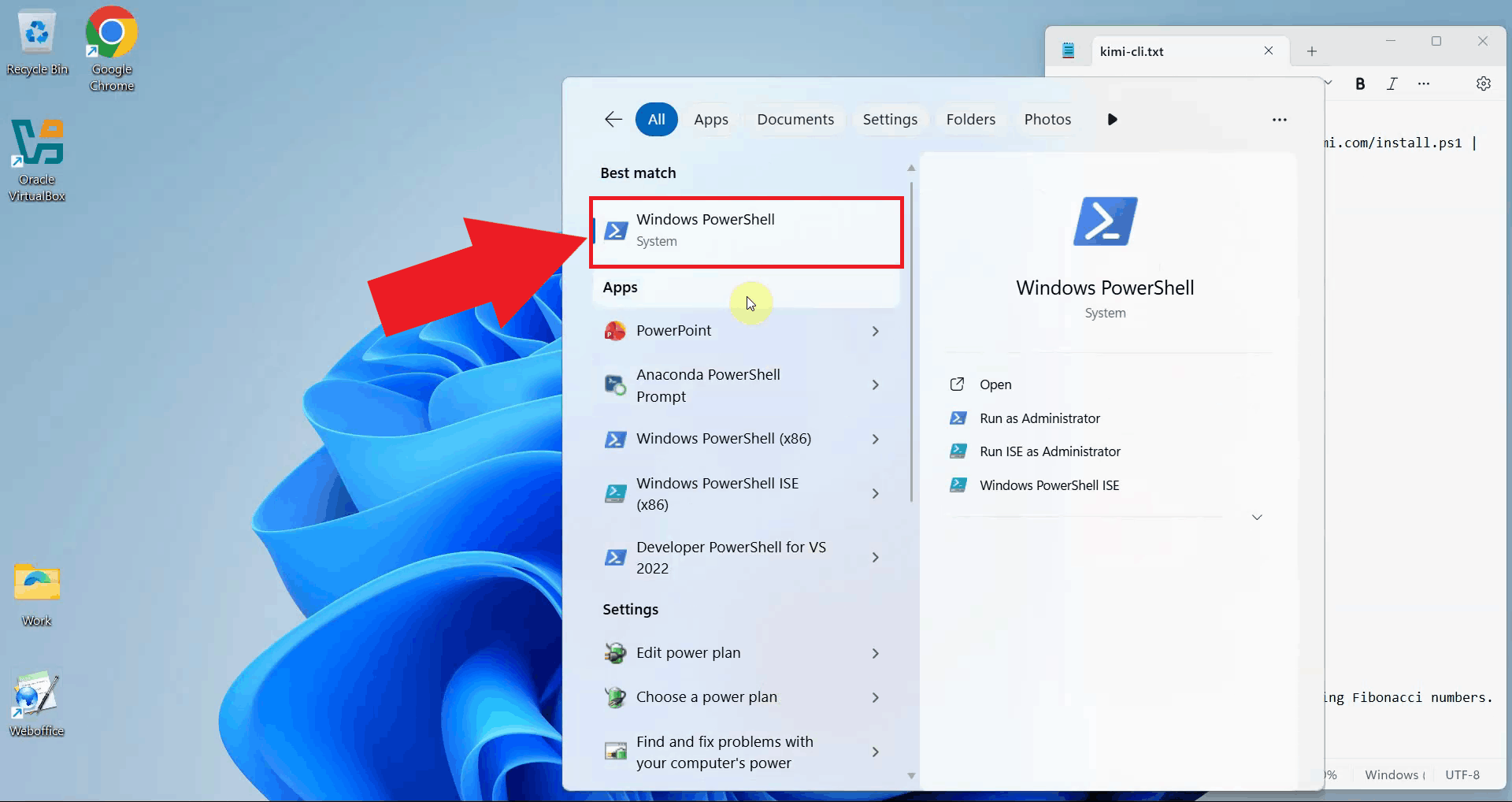1512x802 pixels.
Task: Open Notepad settings gear
Action: (x=1484, y=84)
